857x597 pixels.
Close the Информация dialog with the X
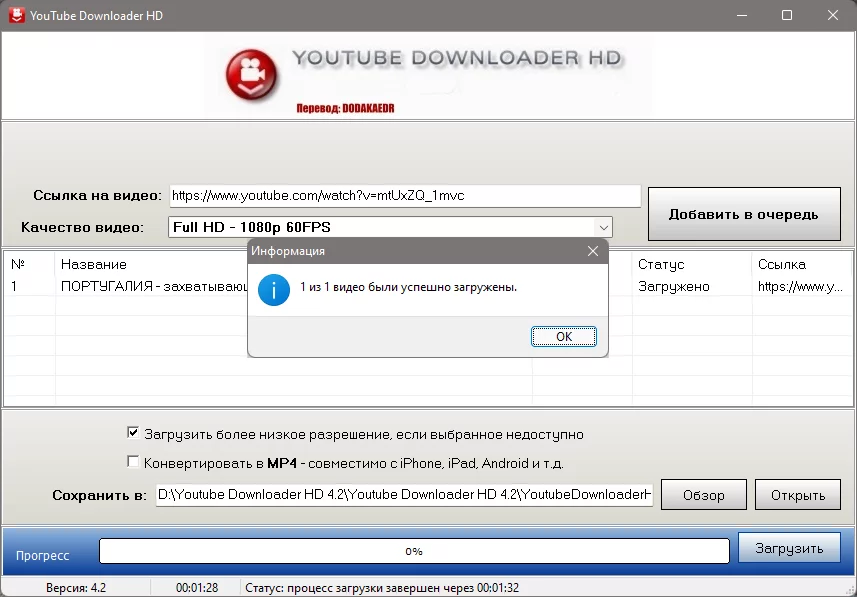[x=592, y=251]
